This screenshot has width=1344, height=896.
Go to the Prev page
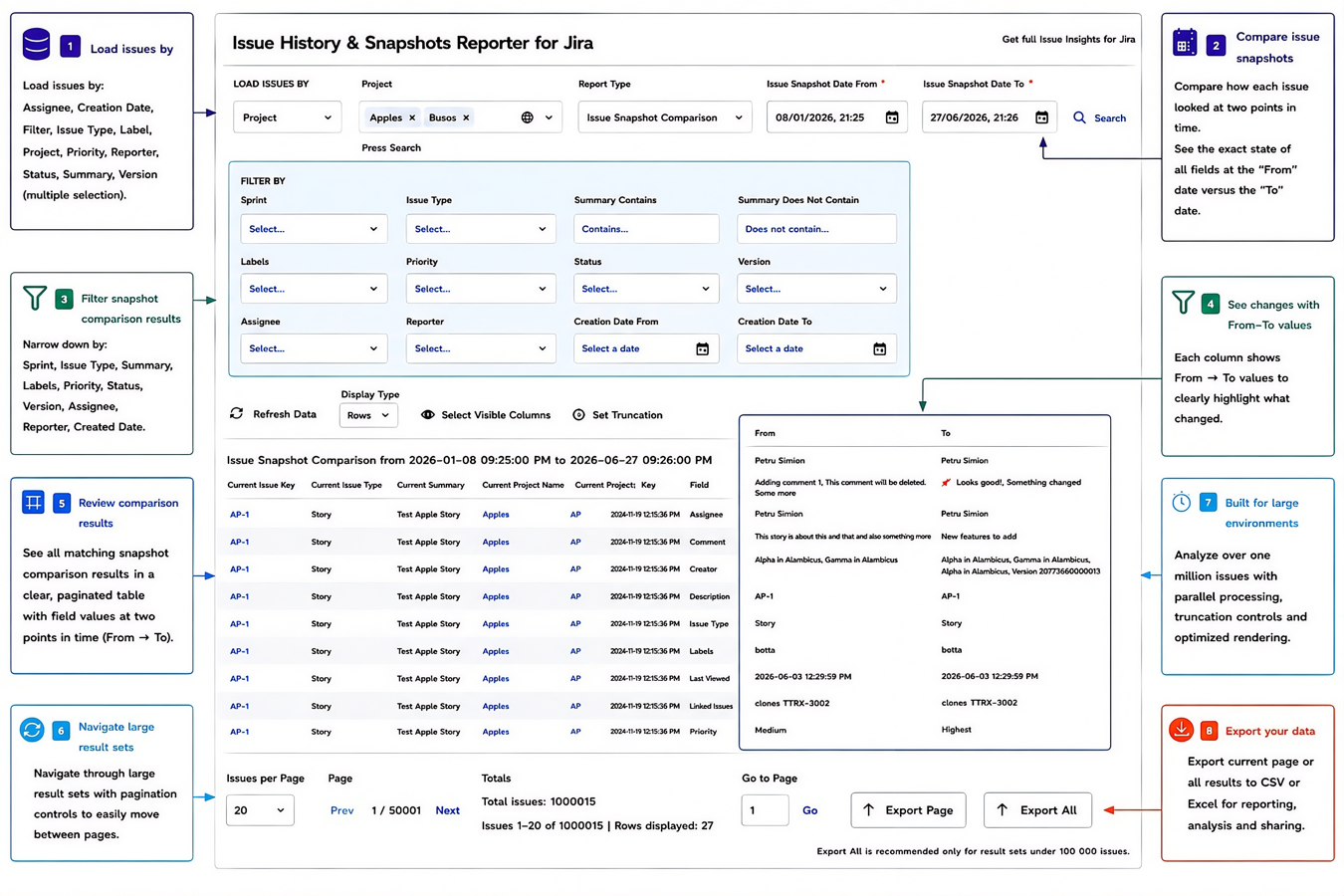point(341,810)
